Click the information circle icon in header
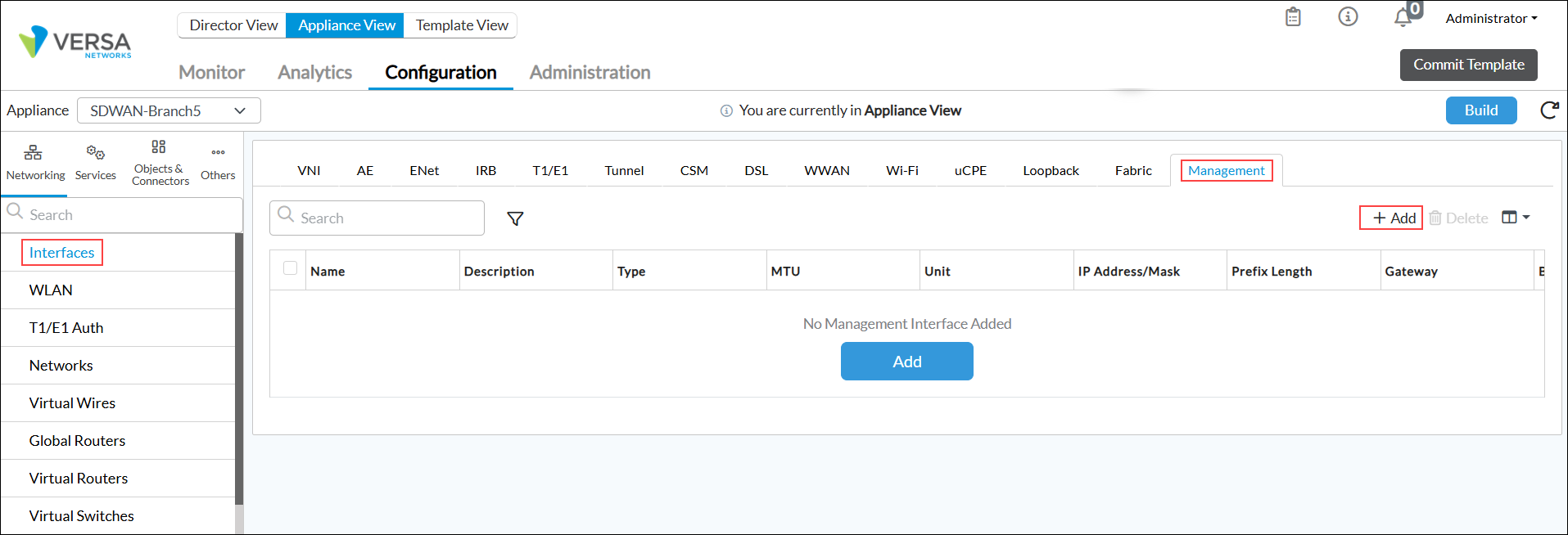 coord(1348,17)
